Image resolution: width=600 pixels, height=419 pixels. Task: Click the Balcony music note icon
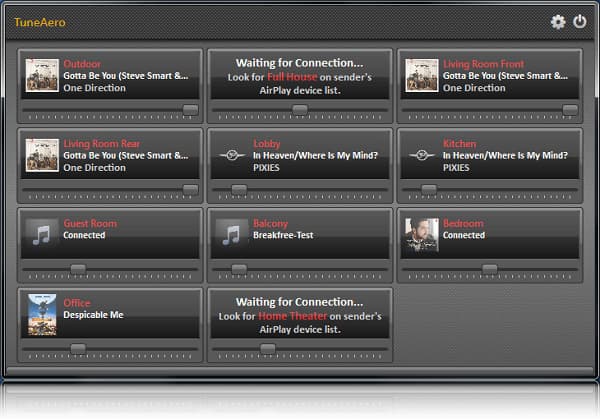[x=232, y=235]
